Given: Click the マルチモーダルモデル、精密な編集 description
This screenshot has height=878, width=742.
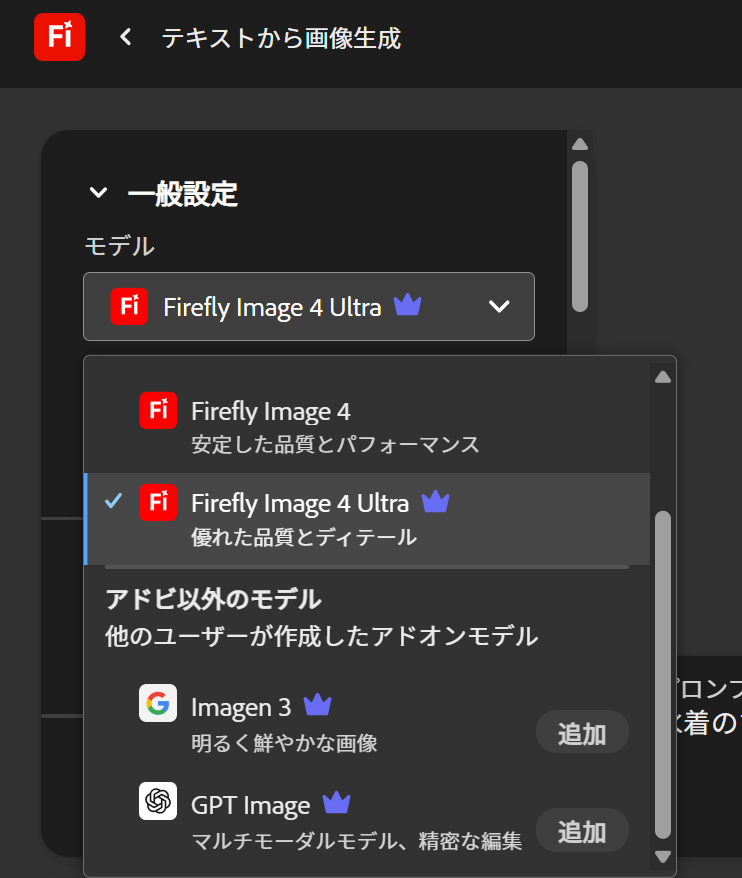Looking at the screenshot, I should pyautogui.click(x=357, y=841).
